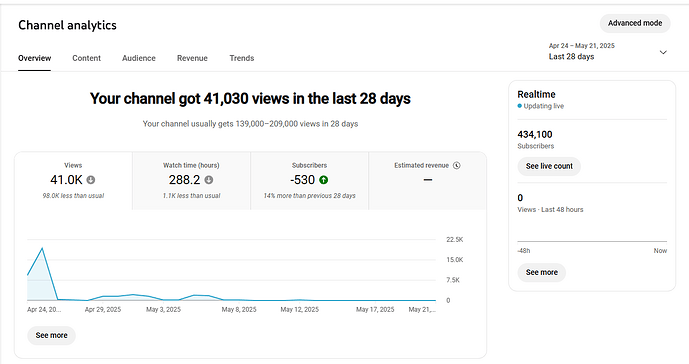Click the down-arrow icon next to 41.0K views
Viewport: 689px width, 364px height.
tap(91, 180)
